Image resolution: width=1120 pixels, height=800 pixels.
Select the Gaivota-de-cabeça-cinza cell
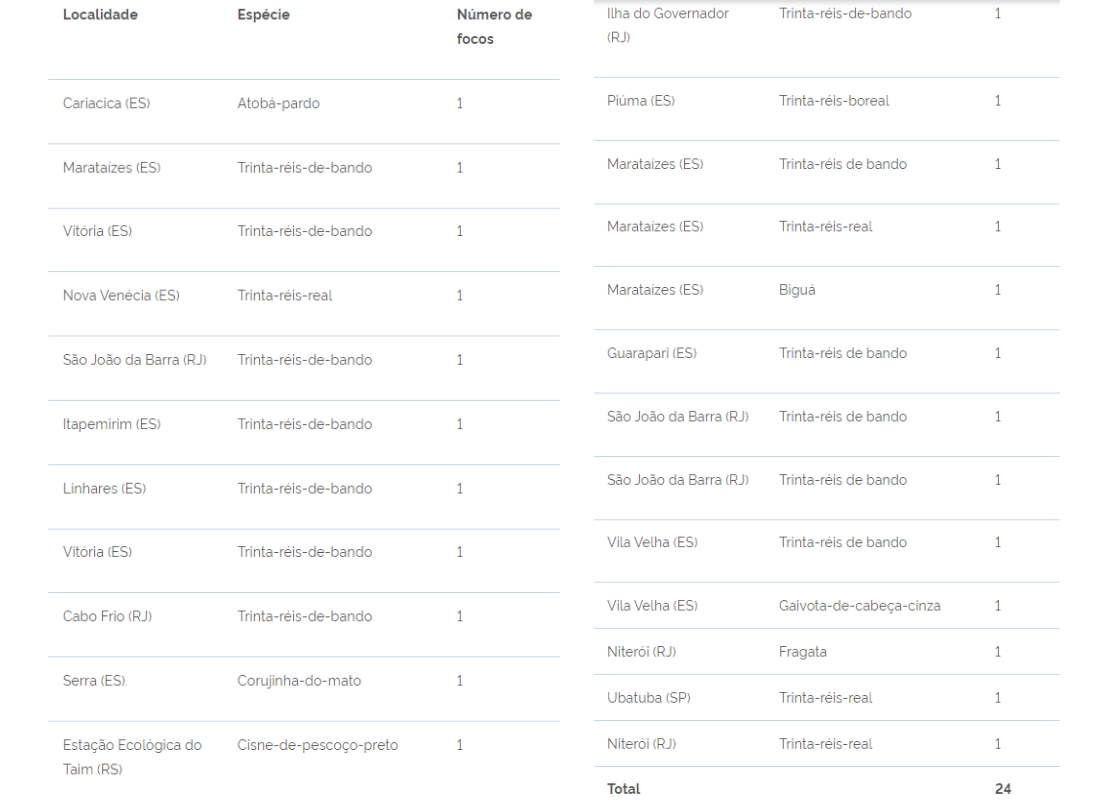point(859,606)
